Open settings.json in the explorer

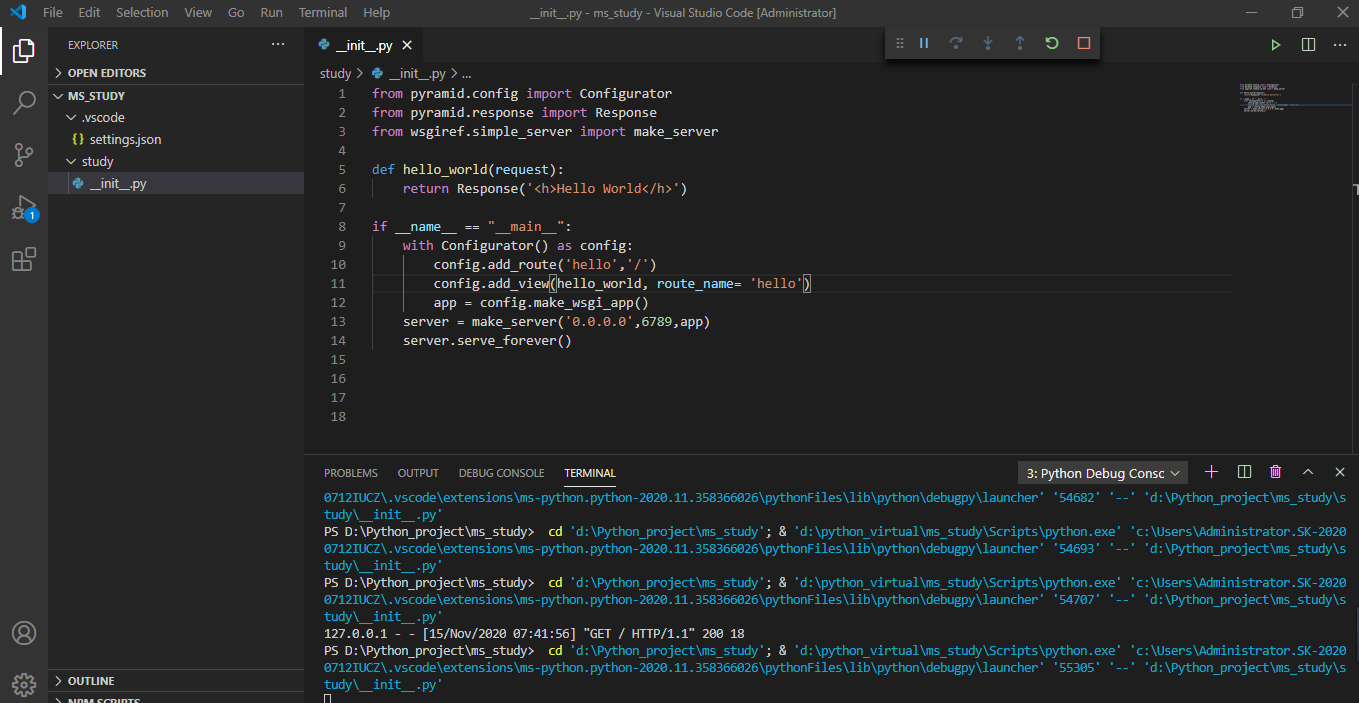[176, 139]
